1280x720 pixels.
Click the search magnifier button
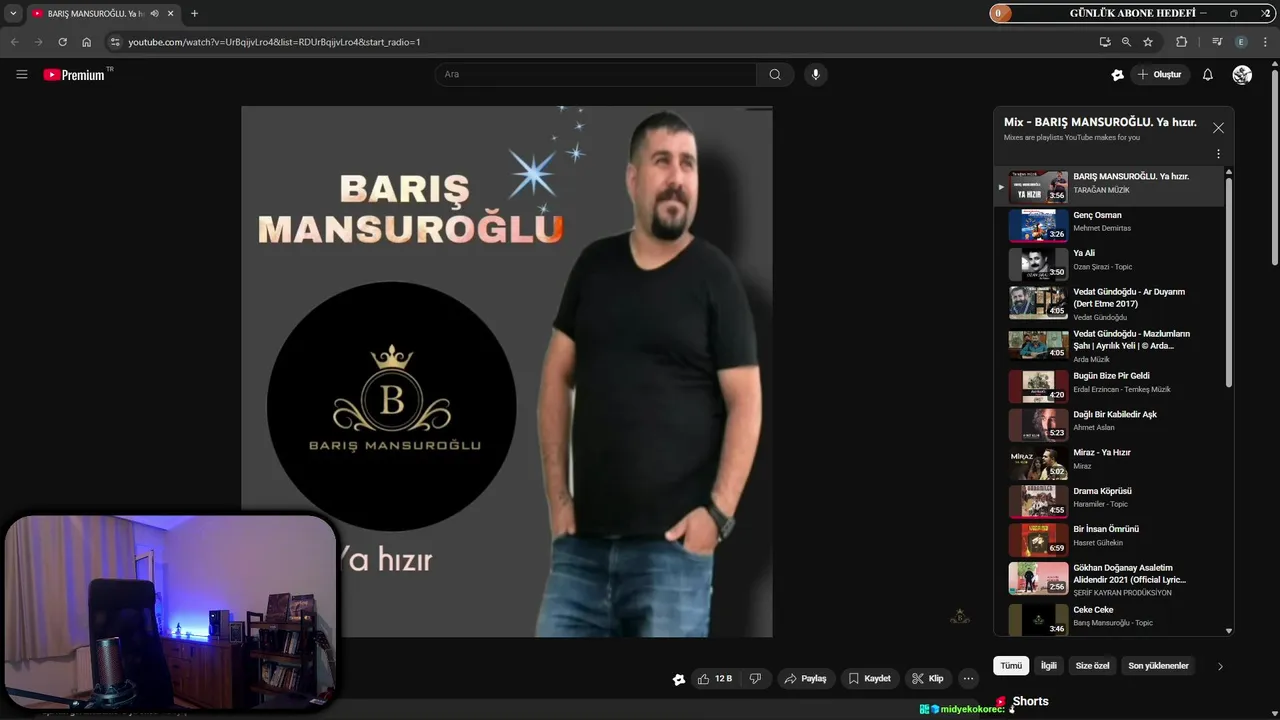775,74
